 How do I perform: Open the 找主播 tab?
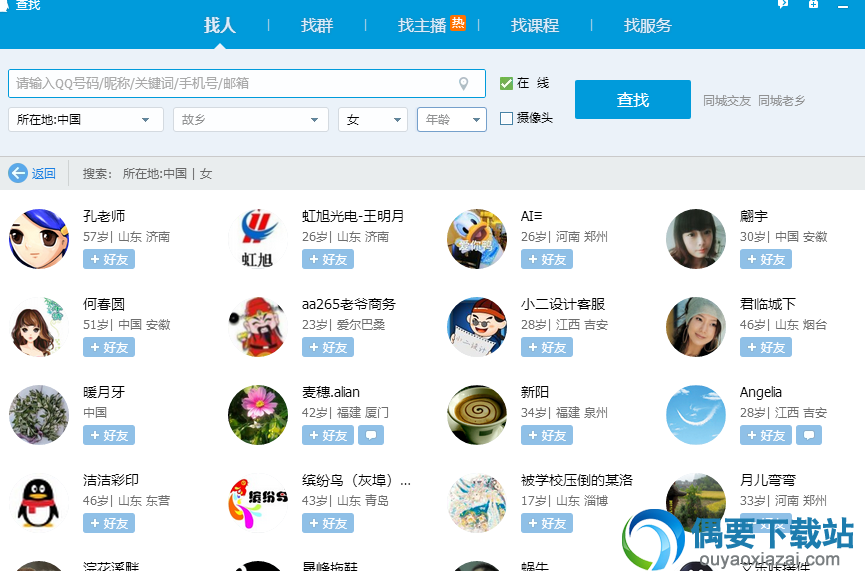click(422, 25)
